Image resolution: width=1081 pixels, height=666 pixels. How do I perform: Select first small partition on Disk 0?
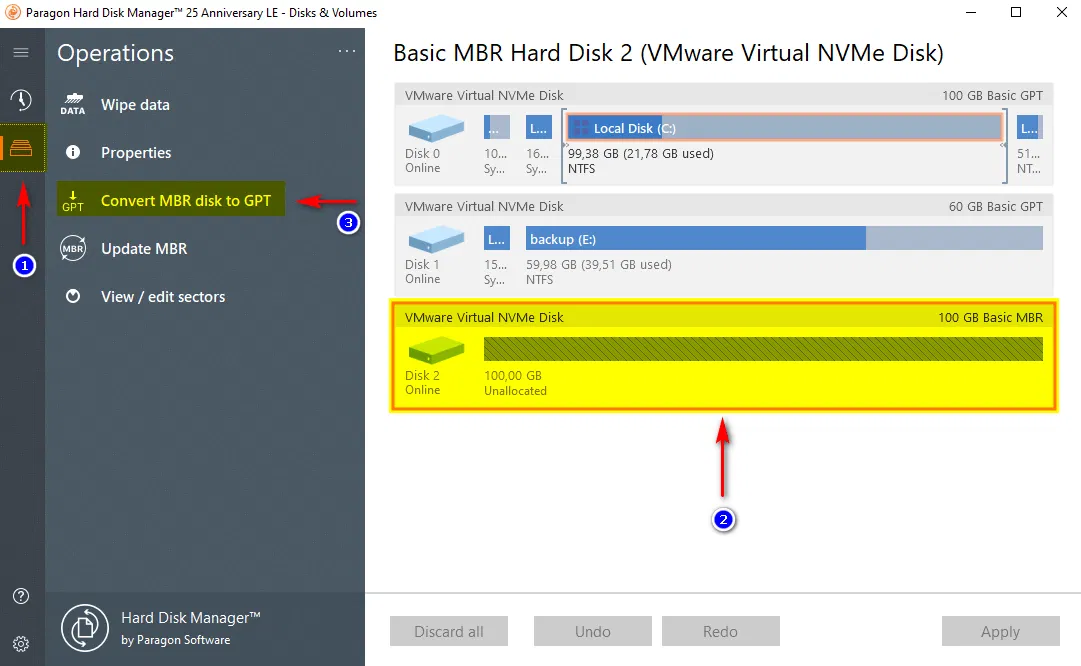pos(497,128)
